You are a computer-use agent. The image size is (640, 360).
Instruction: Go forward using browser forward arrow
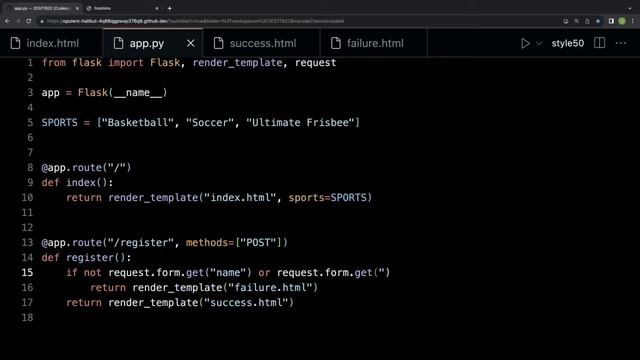point(18,21)
